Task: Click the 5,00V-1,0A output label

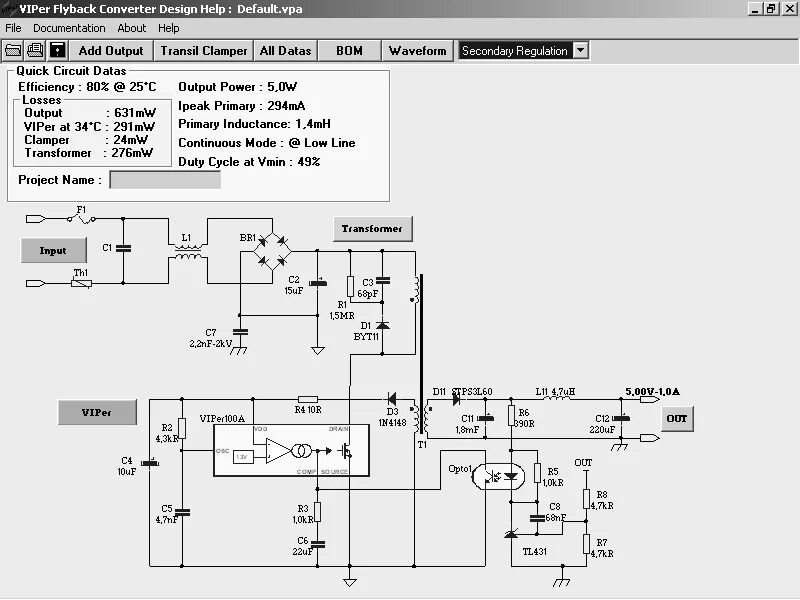Action: (652, 391)
